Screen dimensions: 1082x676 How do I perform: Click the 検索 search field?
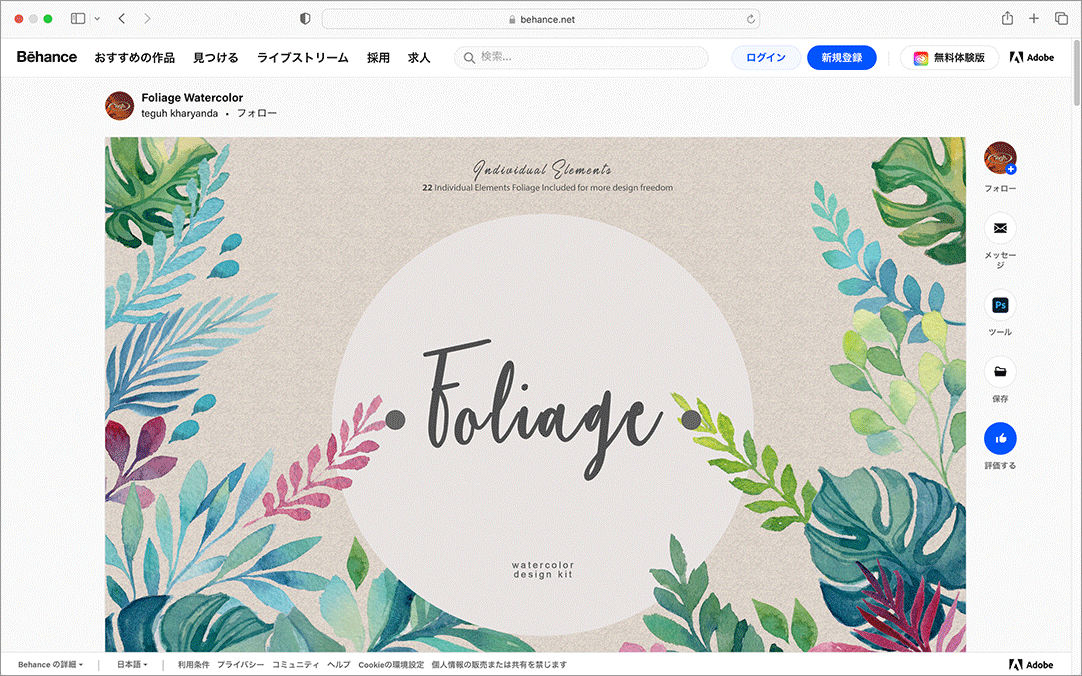point(581,57)
